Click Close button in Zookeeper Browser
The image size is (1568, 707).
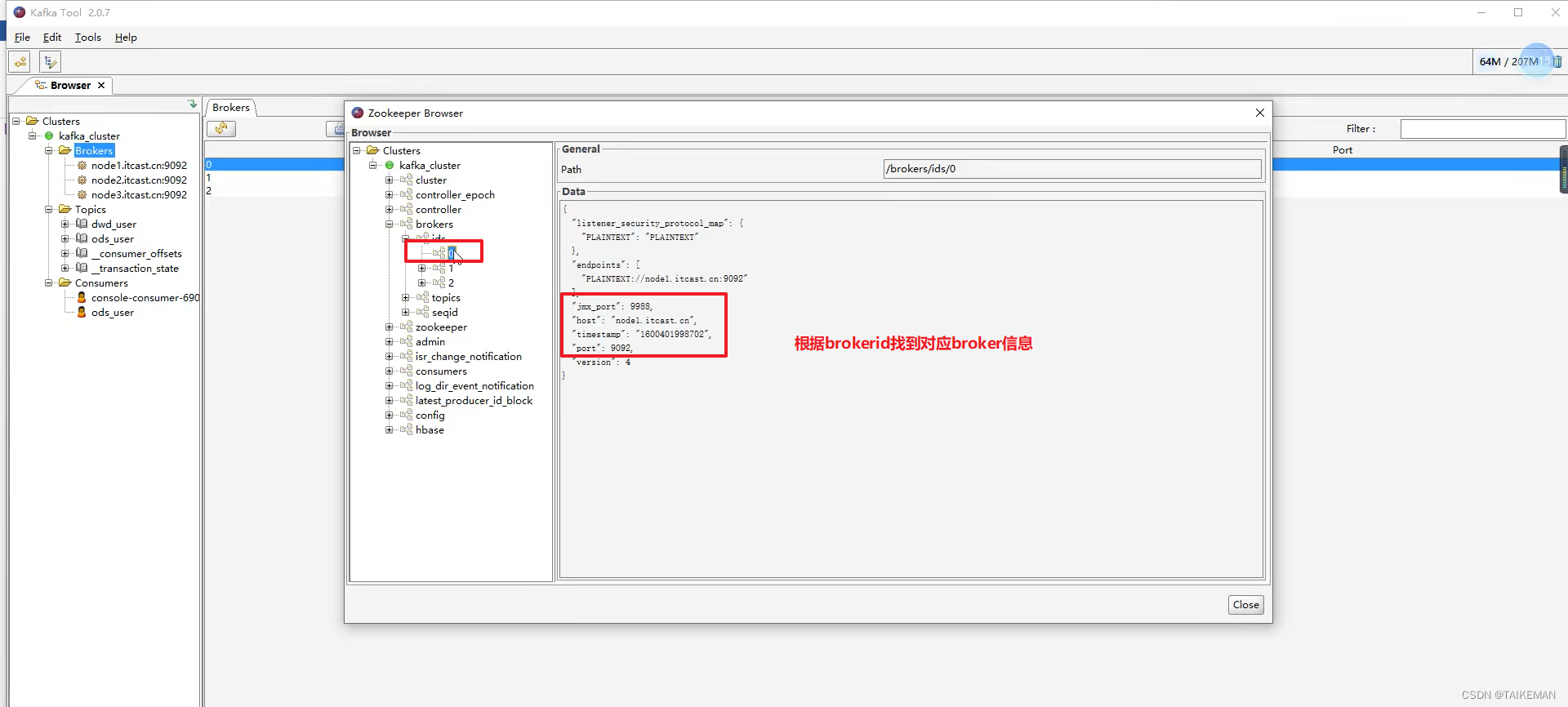[x=1245, y=605]
